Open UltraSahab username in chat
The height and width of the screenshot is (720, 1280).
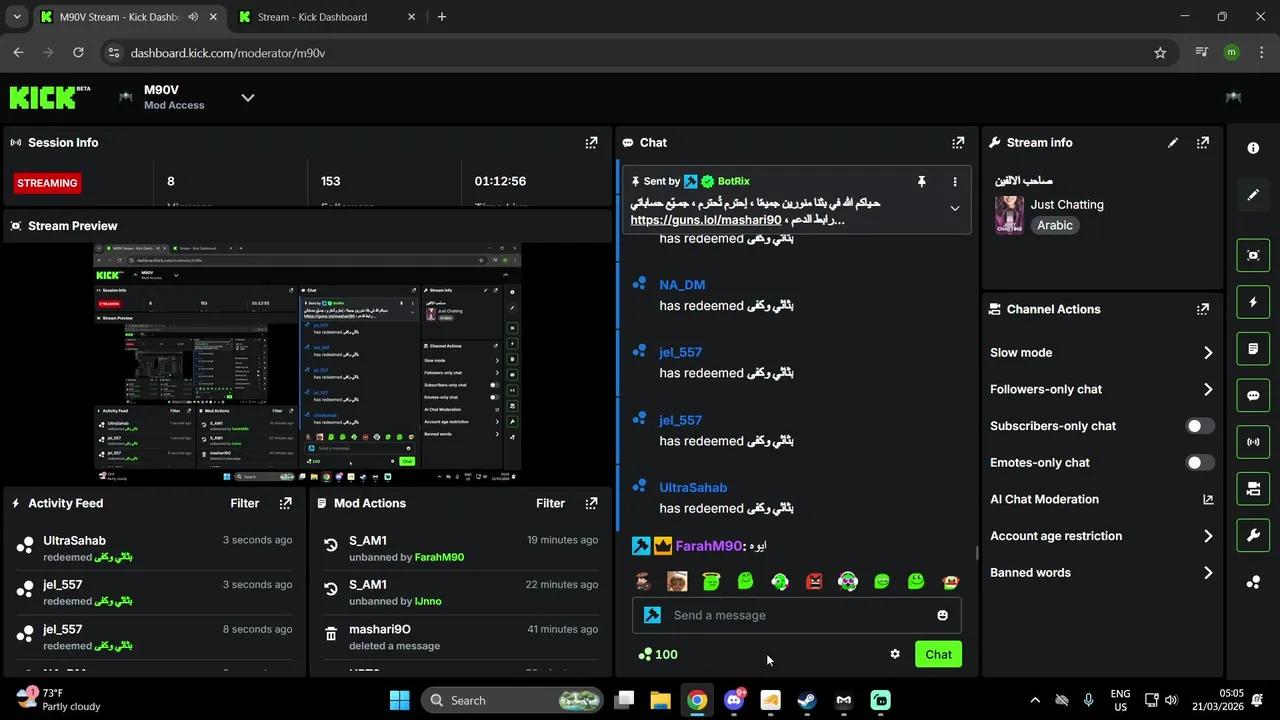[693, 488]
